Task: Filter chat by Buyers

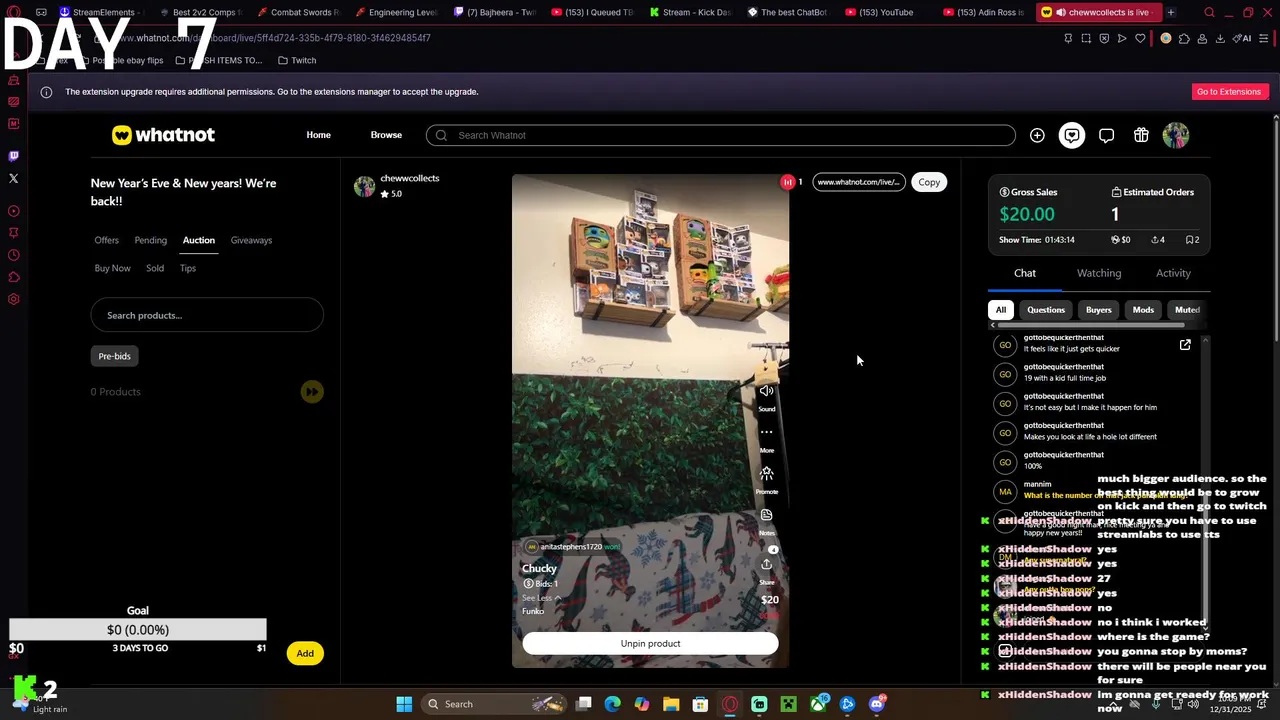Action: point(1099,310)
